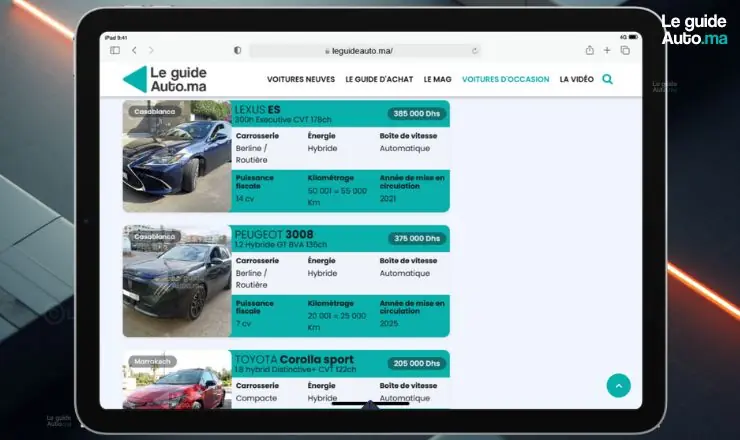
Task: Open the Peugeot 3008 listing title
Action: pos(273,234)
